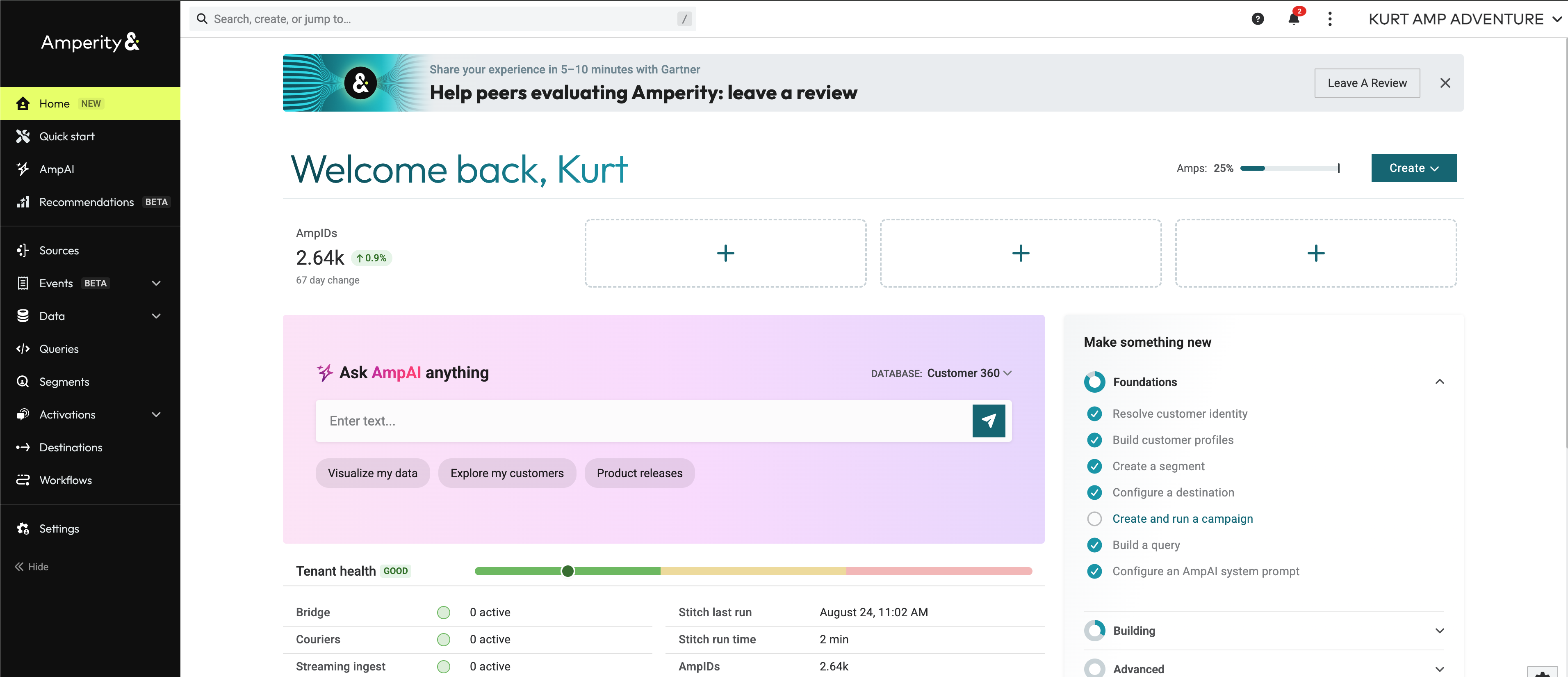This screenshot has height=677, width=1568.
Task: Close the Gartner review banner
Action: [x=1445, y=83]
